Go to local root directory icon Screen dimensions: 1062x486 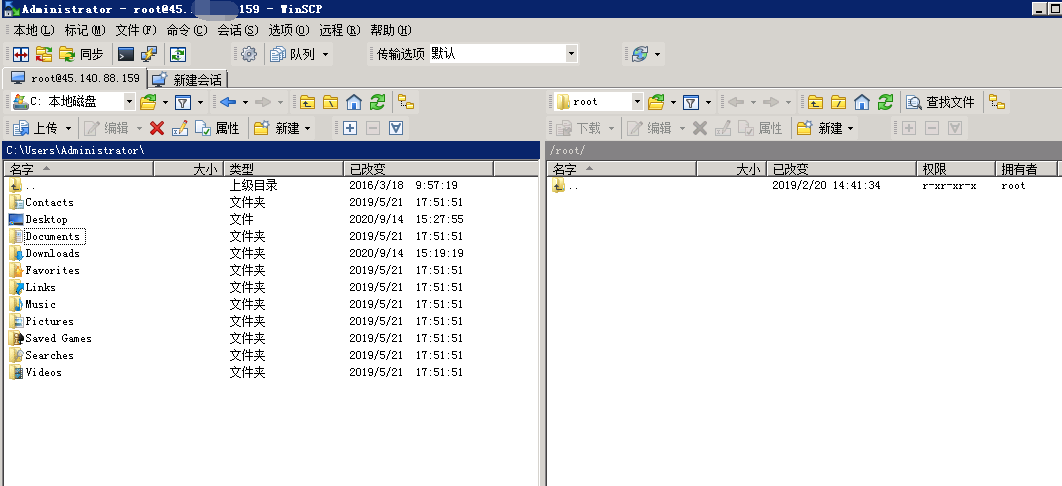(x=331, y=102)
